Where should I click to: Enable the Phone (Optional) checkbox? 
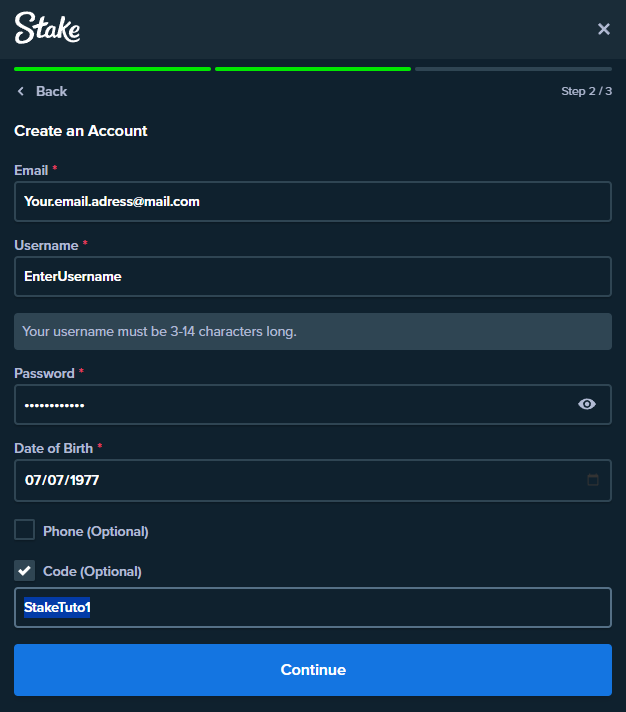coord(25,530)
